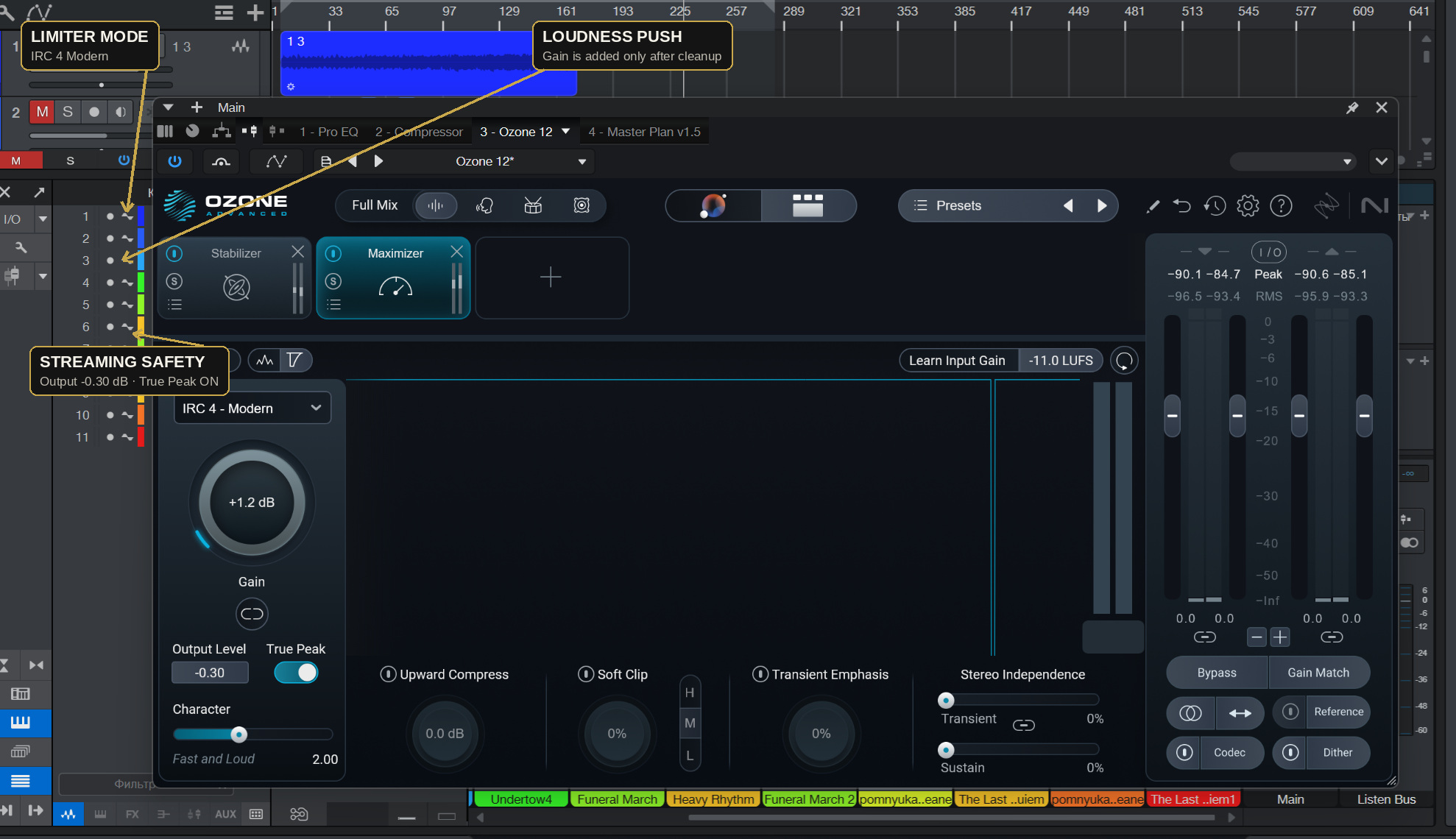
Task: Open dropdown next to 3 - Ozone 12 tab
Action: 566,132
